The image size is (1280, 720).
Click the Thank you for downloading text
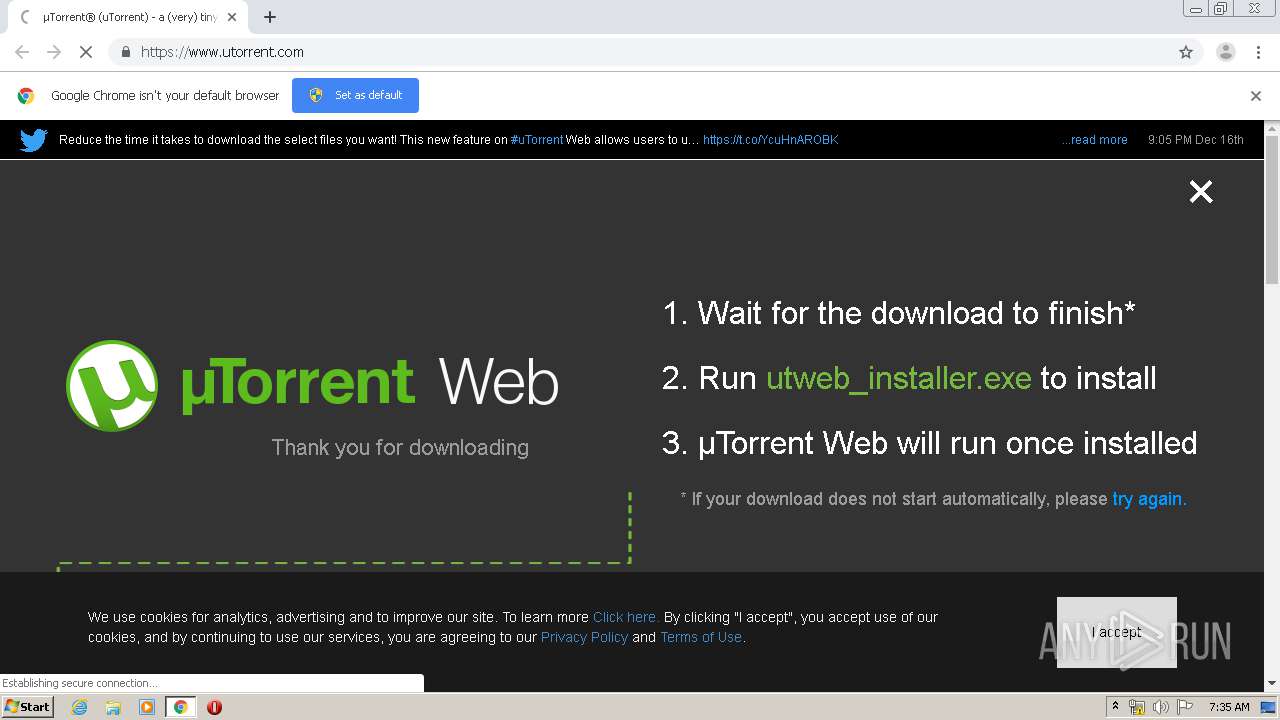[400, 447]
